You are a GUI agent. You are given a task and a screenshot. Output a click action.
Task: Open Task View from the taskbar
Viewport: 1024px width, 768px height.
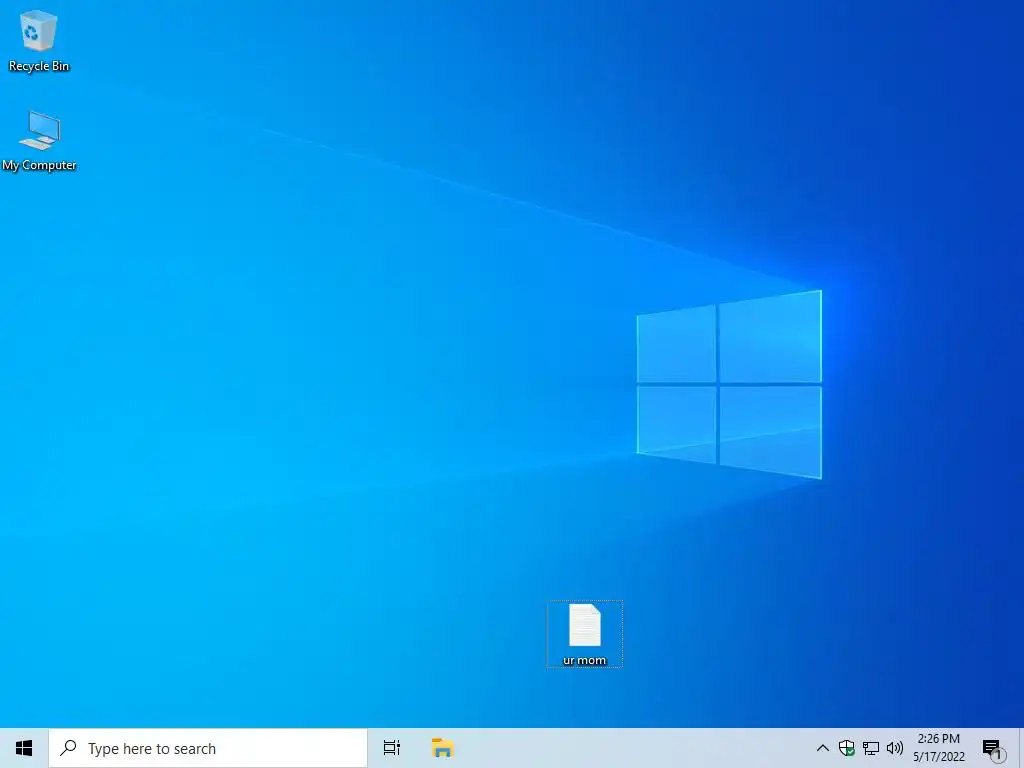392,748
